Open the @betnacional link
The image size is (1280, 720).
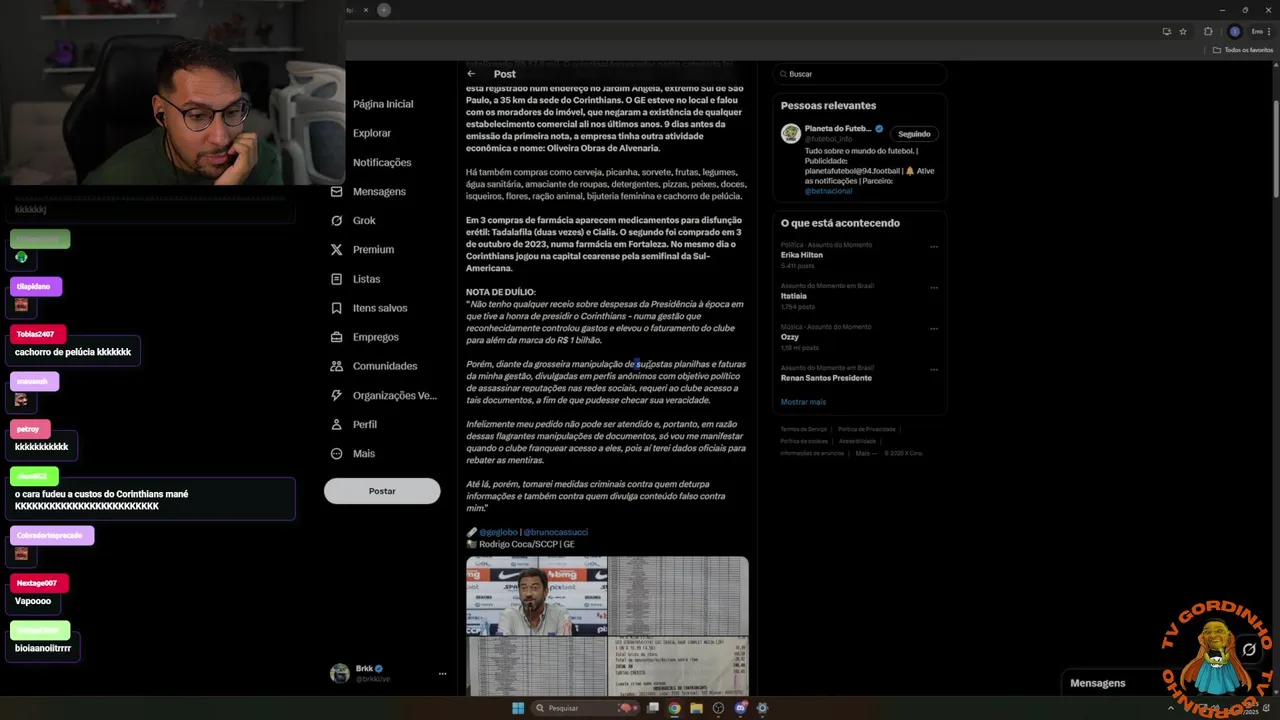pos(828,191)
